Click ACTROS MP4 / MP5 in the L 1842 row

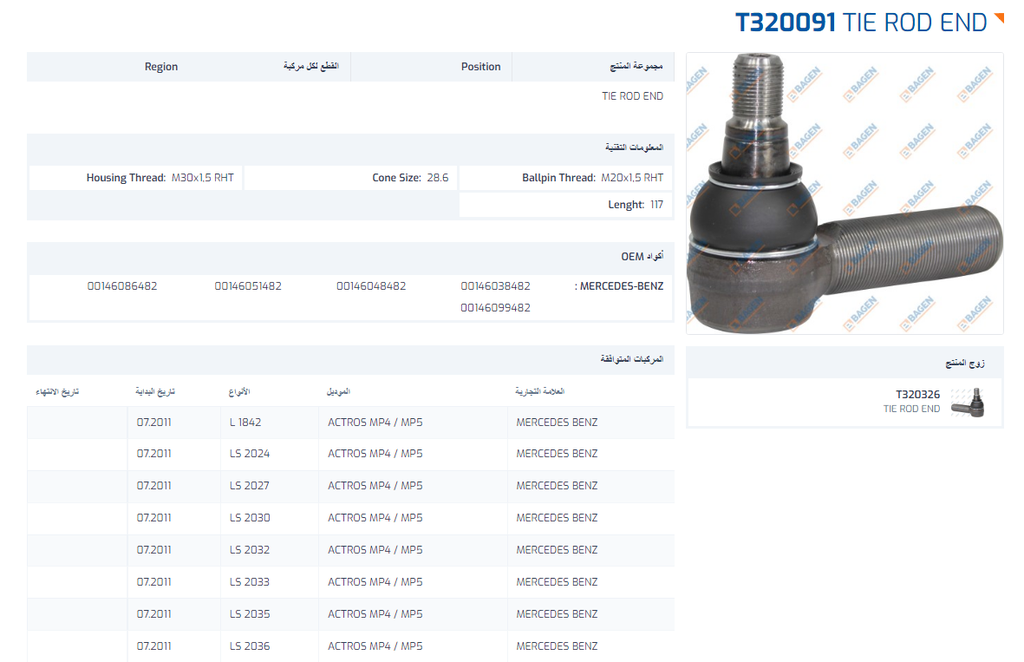pyautogui.click(x=375, y=422)
